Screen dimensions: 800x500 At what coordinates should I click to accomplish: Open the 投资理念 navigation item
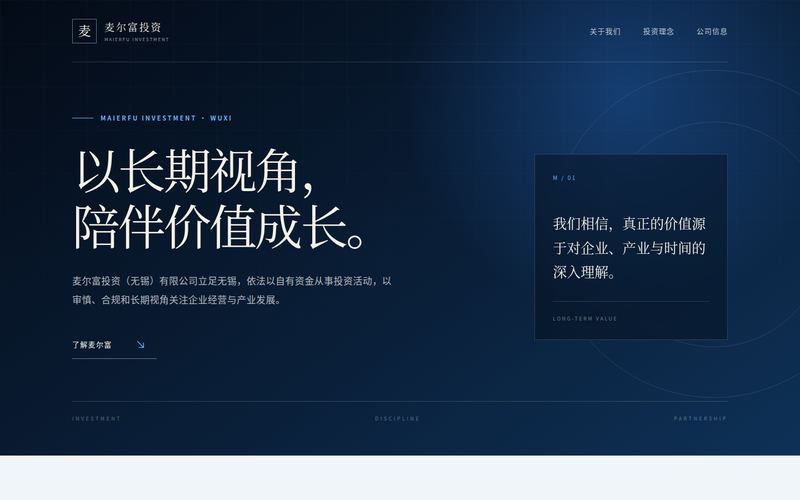click(658, 32)
